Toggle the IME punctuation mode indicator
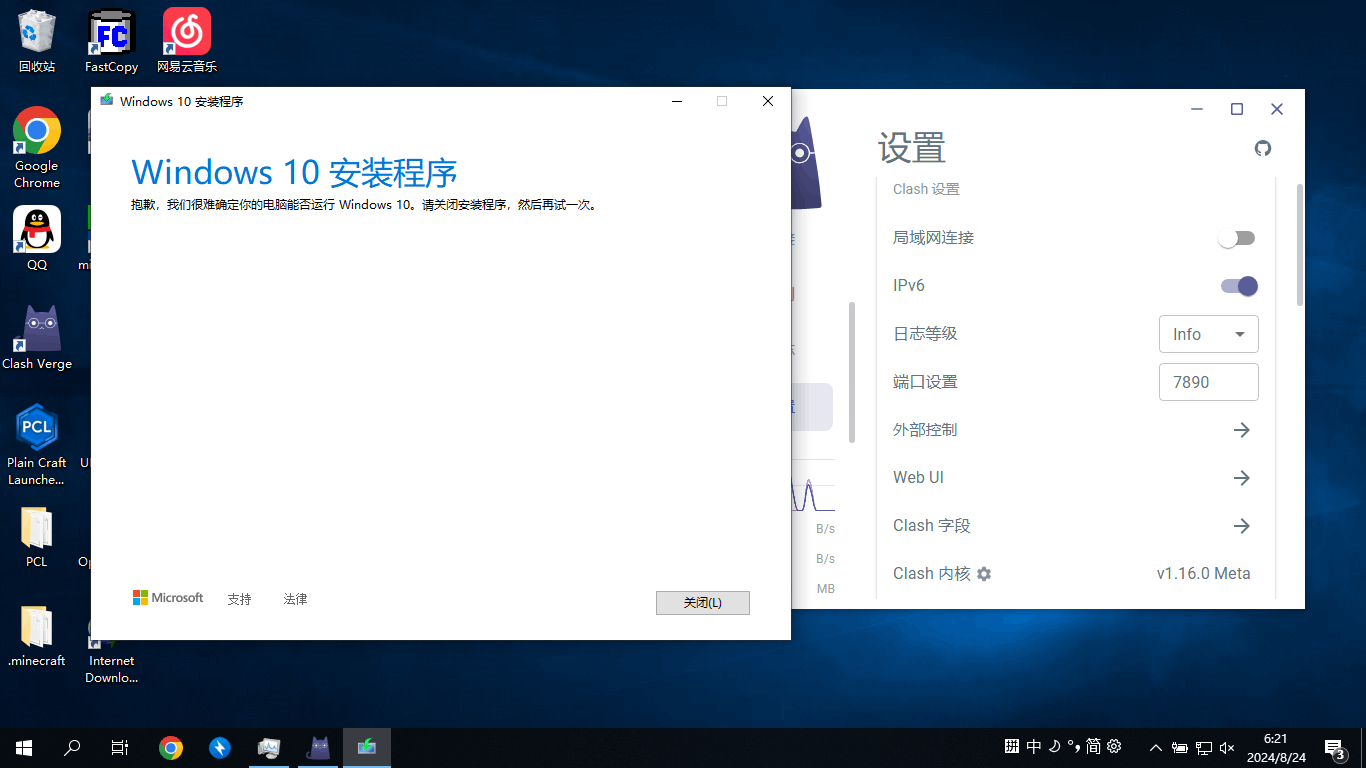This screenshot has width=1366, height=768. (x=1073, y=746)
